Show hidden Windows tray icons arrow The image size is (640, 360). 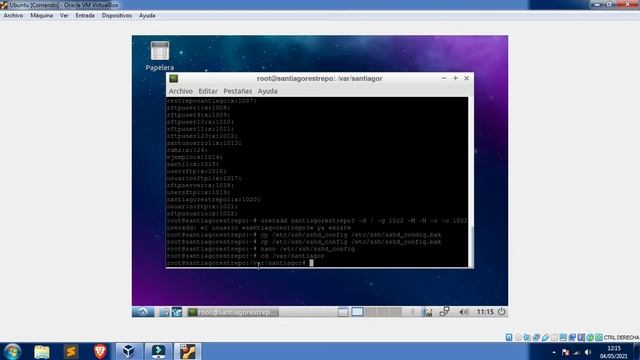pos(554,352)
